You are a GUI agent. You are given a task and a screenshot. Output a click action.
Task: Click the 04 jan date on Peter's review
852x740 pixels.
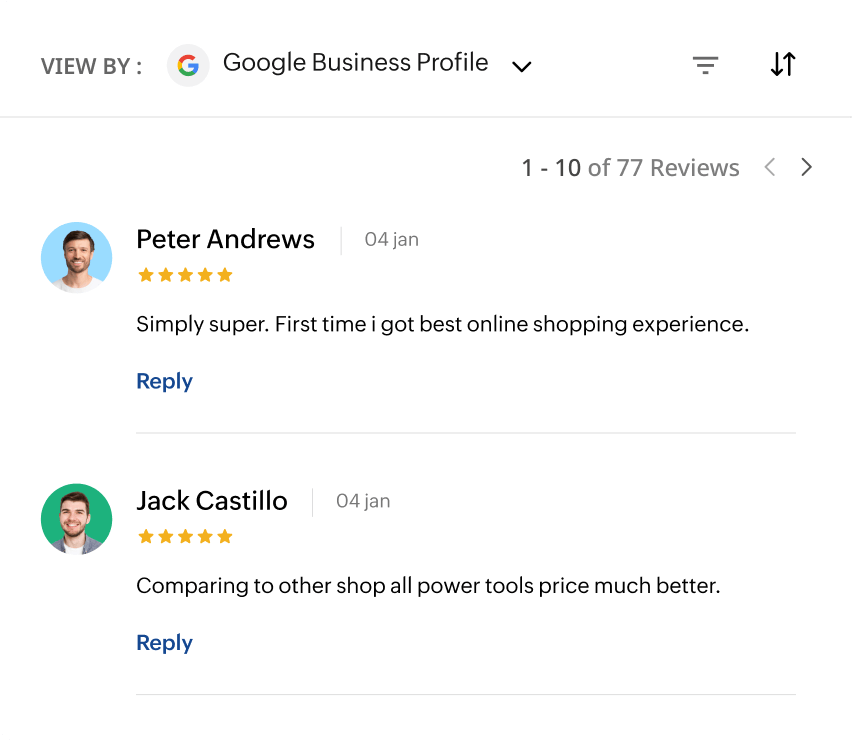391,240
